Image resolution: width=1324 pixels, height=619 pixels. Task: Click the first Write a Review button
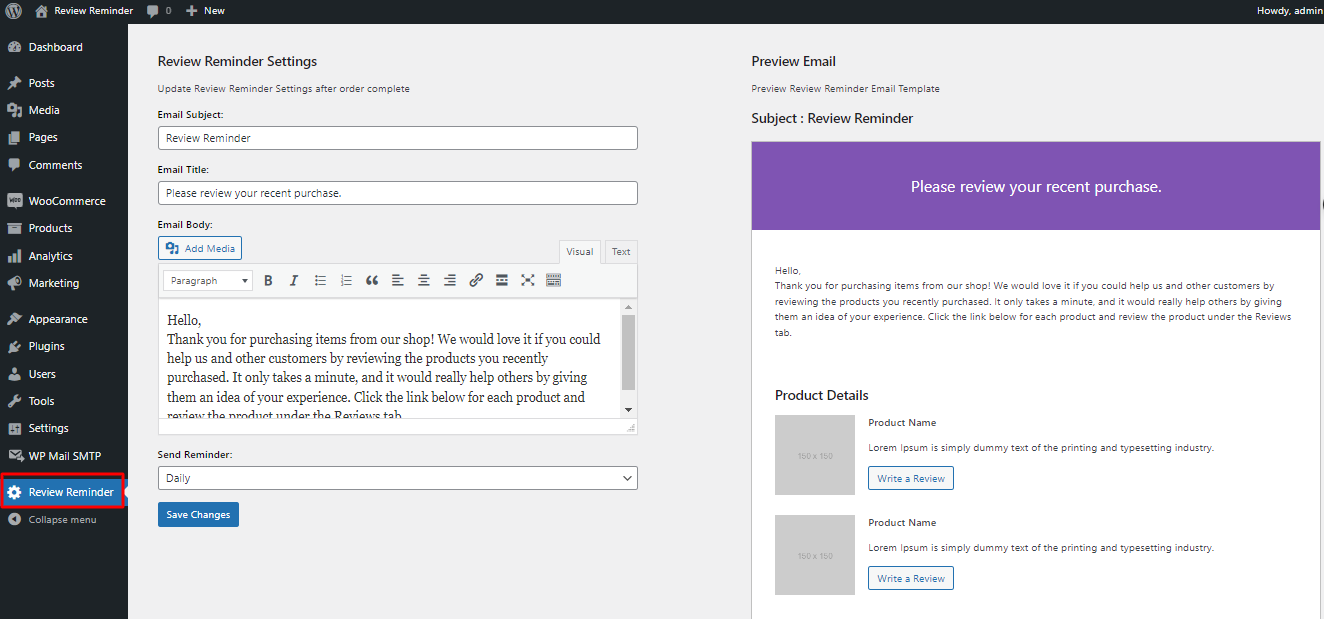[910, 478]
